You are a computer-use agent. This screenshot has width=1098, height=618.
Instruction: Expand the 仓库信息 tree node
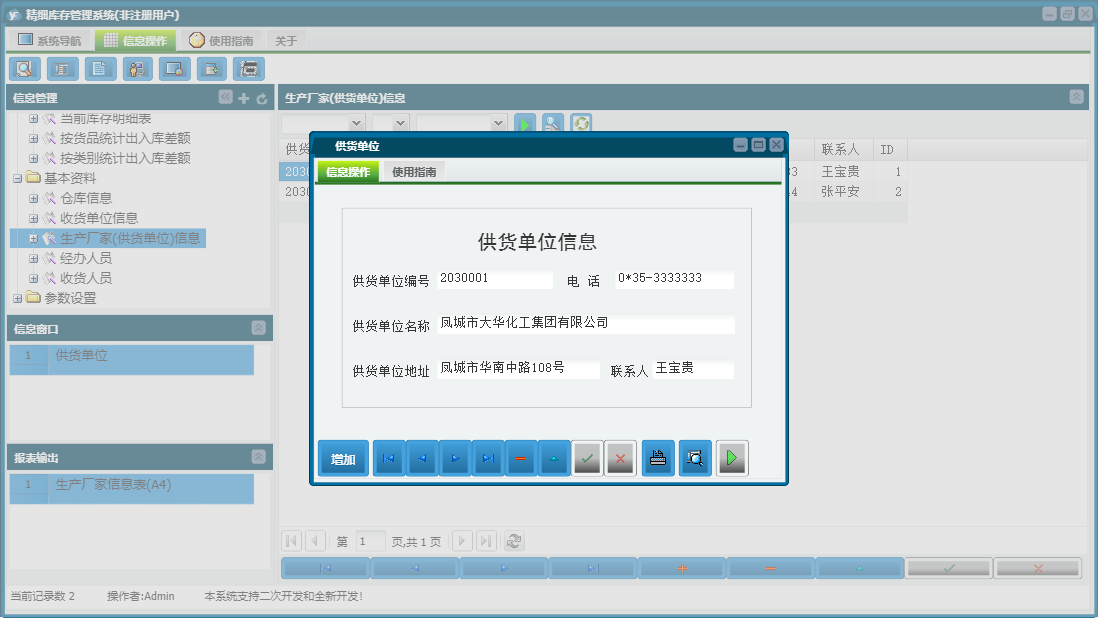(33, 199)
